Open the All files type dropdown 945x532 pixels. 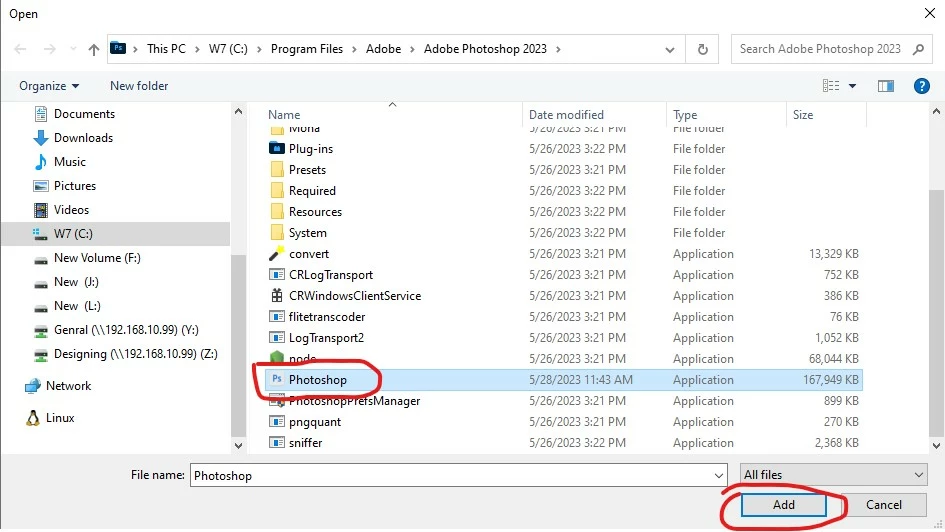click(834, 475)
